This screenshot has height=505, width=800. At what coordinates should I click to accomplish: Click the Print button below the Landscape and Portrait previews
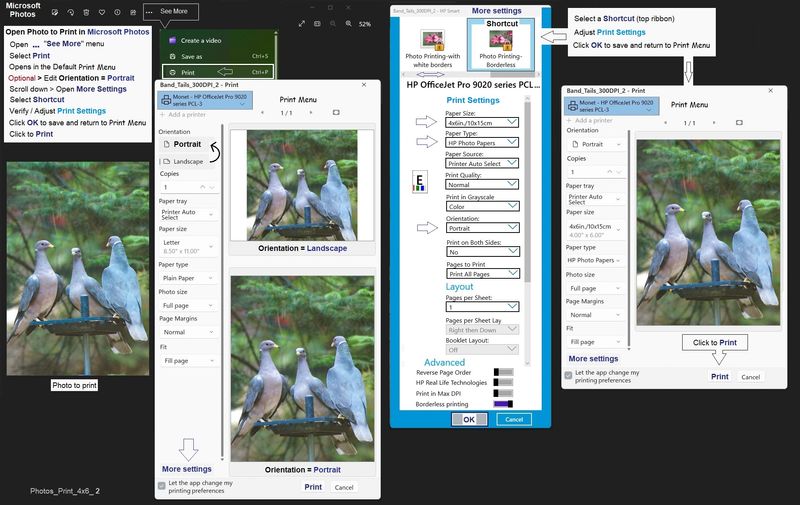[313, 487]
